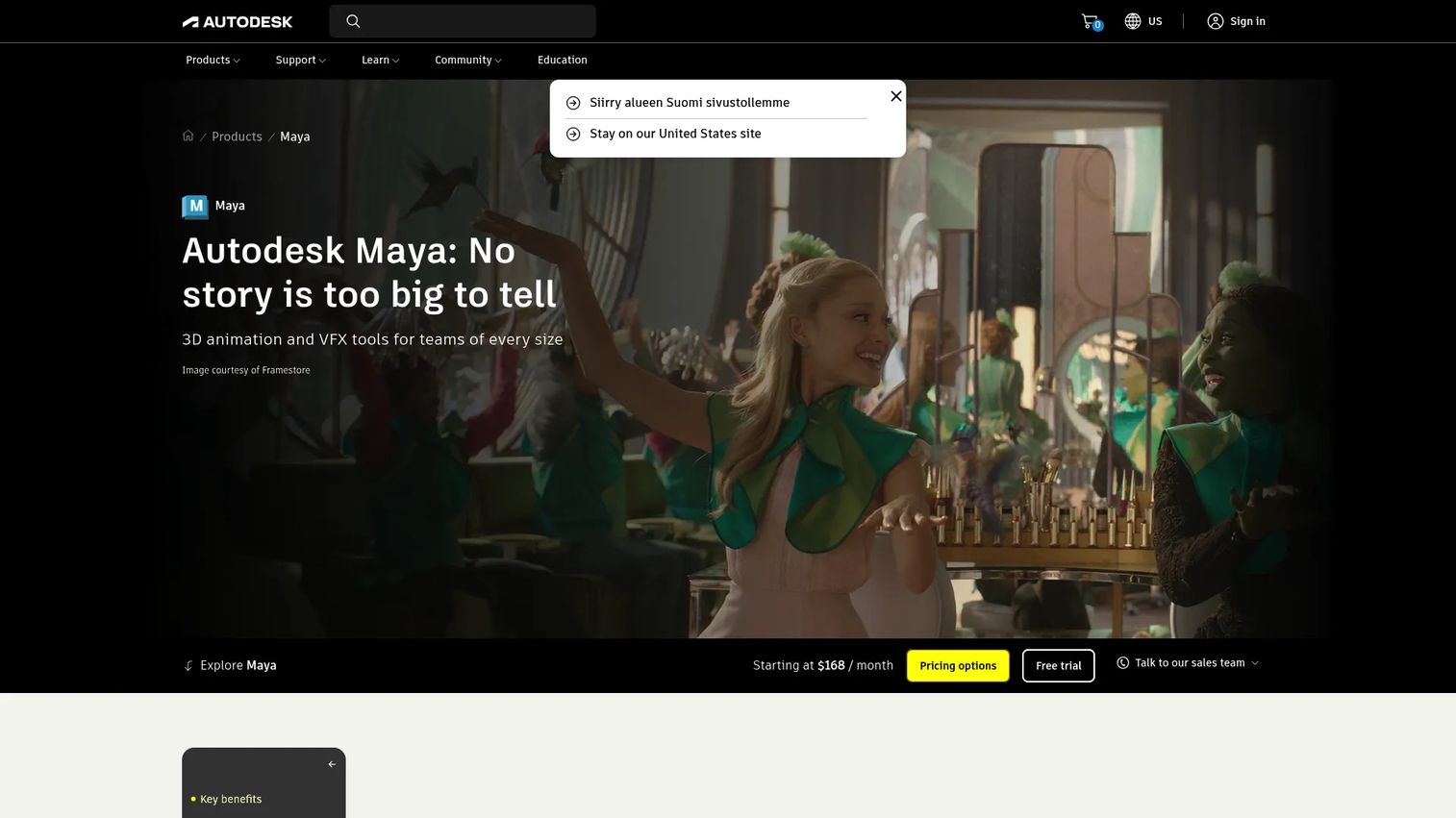The height and width of the screenshot is (818, 1456).
Task: Click the Image courtesy of Framestore text
Action: (x=246, y=370)
